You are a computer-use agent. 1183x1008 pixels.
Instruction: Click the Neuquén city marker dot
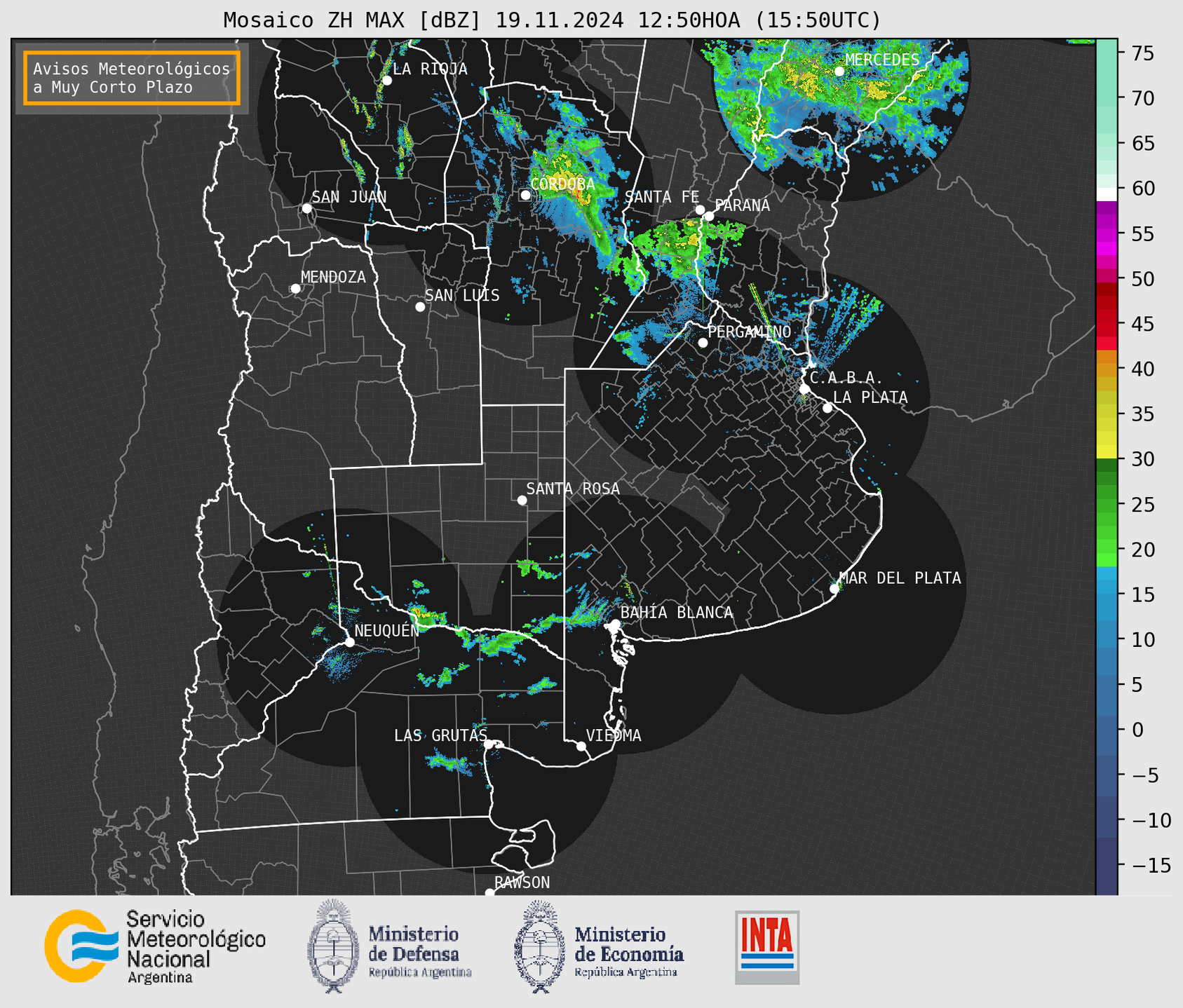coord(349,642)
